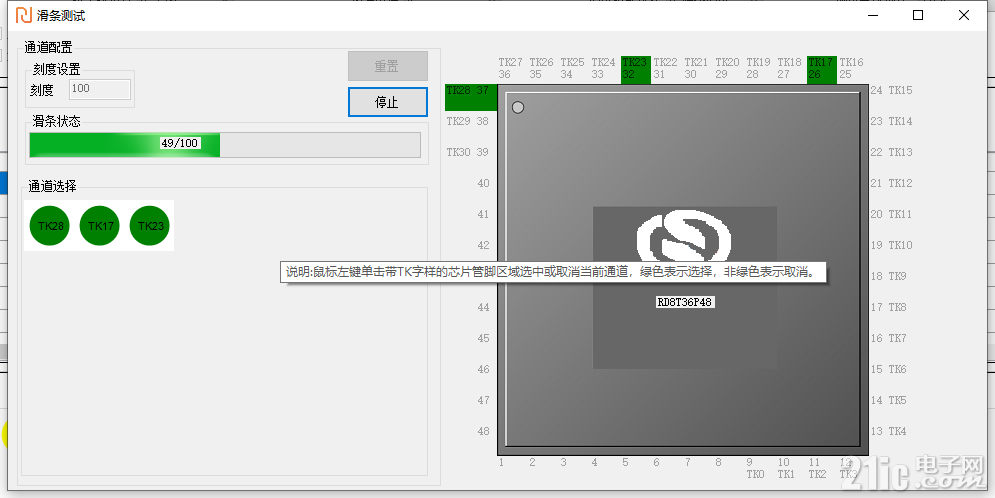Select the TK14 pin 23
This screenshot has width=995, height=498.
tap(892, 121)
